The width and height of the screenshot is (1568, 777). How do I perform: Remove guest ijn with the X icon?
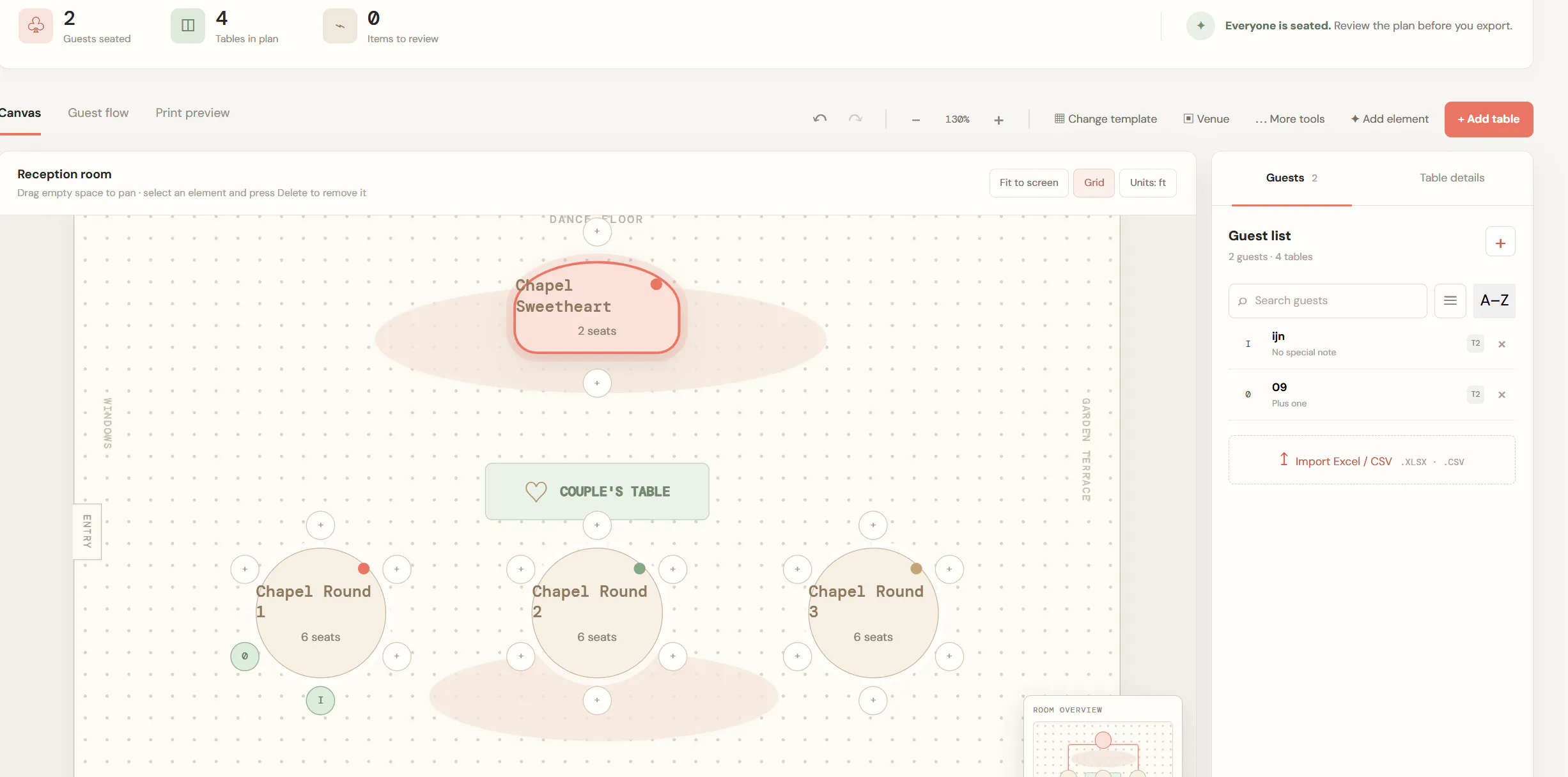pyautogui.click(x=1502, y=344)
